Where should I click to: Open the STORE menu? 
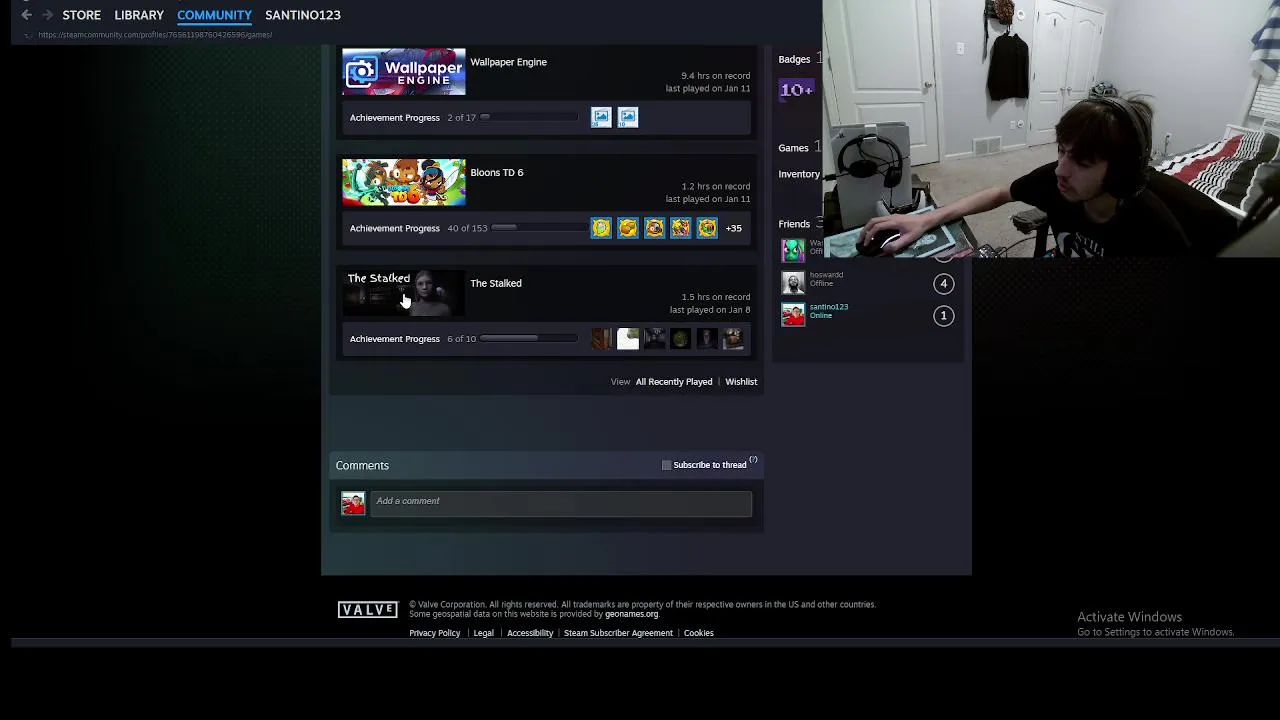[81, 15]
